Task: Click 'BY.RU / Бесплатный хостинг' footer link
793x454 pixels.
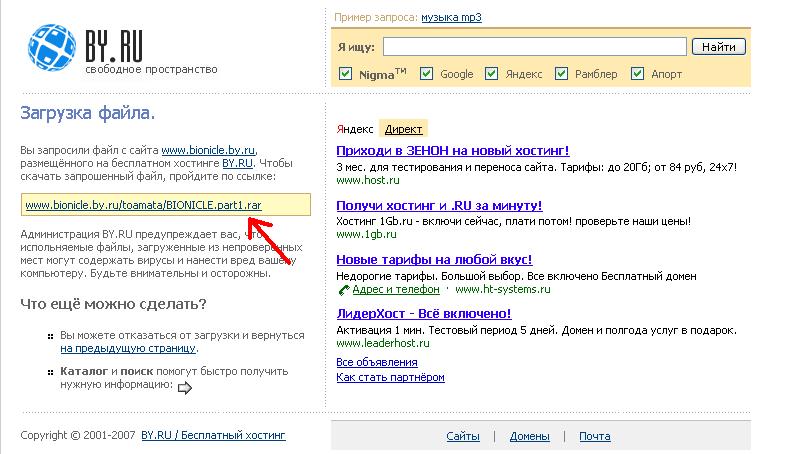Action: pyautogui.click(x=213, y=435)
